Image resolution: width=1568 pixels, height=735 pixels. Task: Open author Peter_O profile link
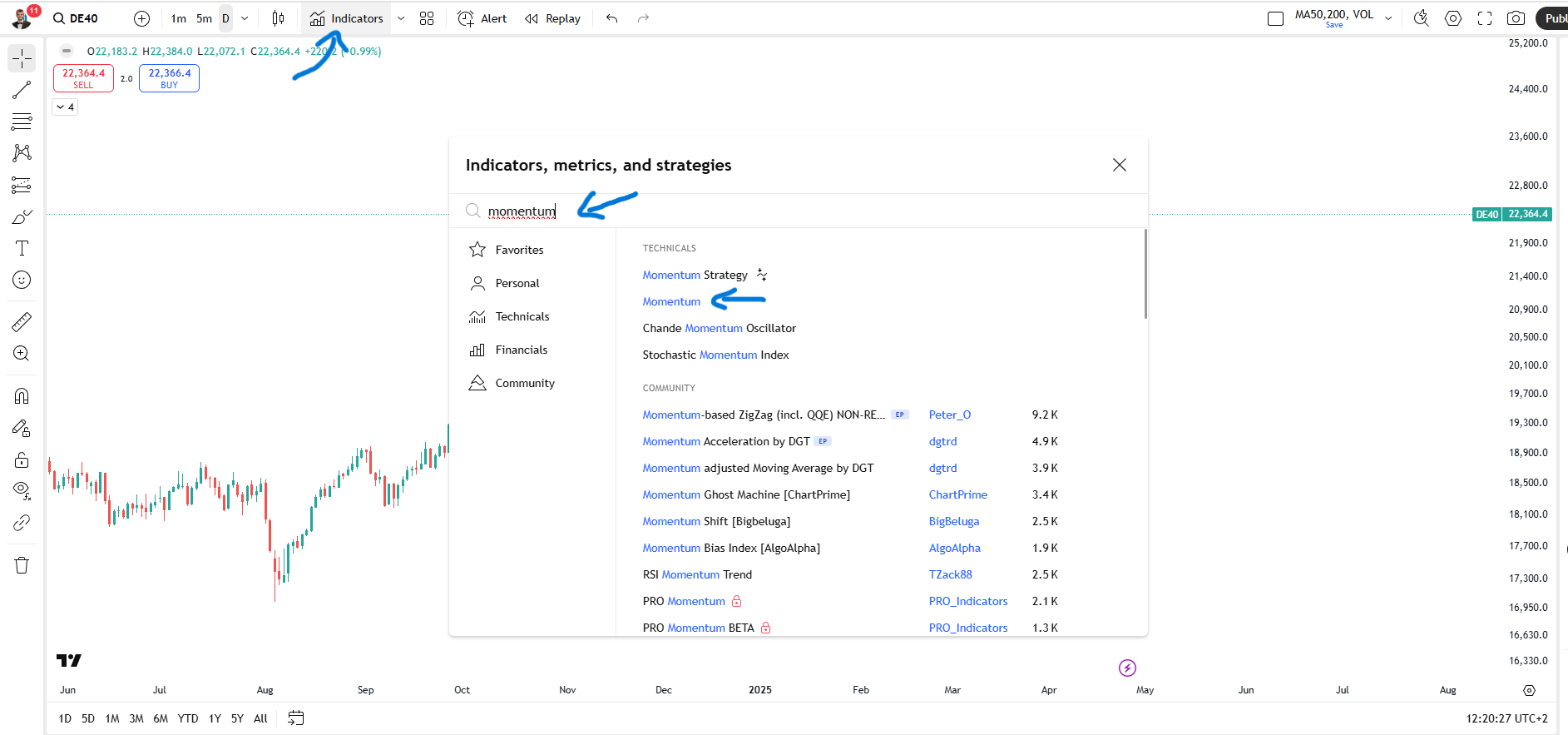point(950,415)
